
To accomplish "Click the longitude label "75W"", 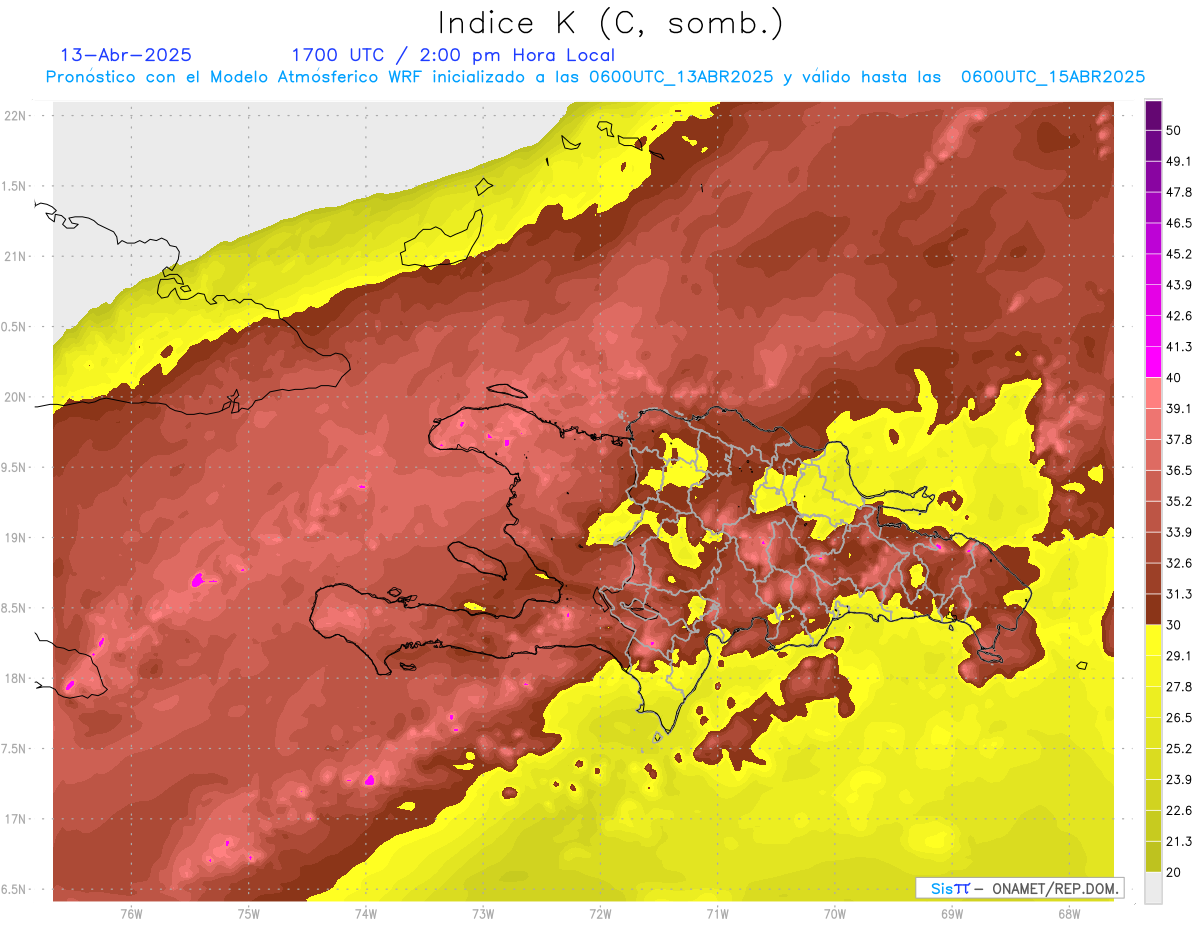I will coord(249,914).
